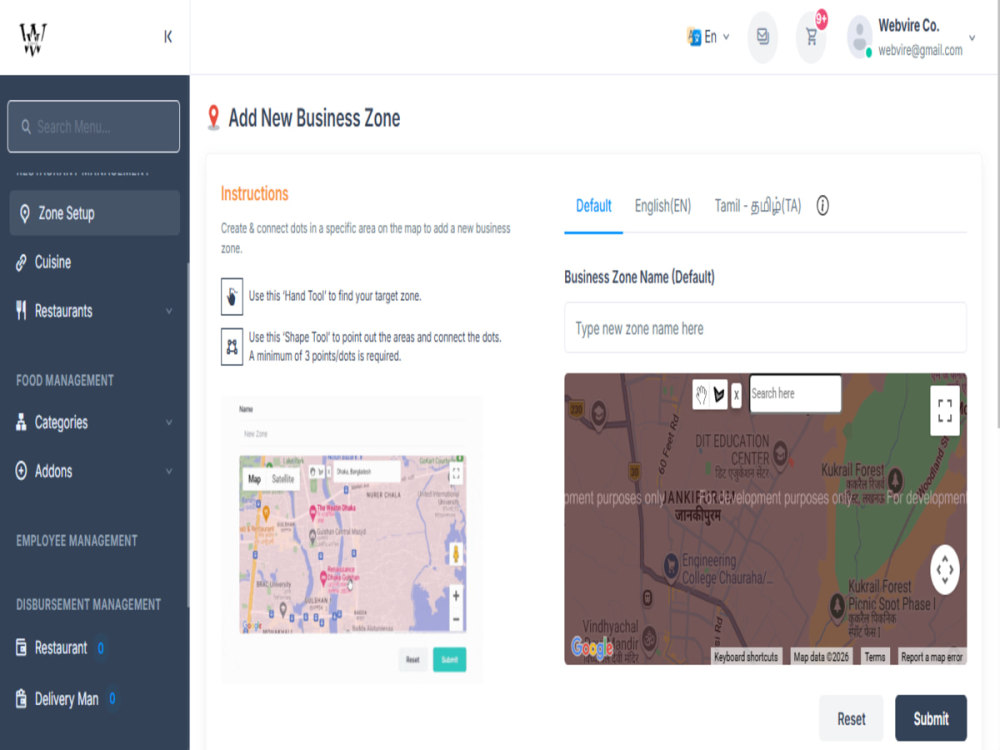Click the Hand Tool icon in instructions
The width and height of the screenshot is (1000, 750).
coord(232,297)
